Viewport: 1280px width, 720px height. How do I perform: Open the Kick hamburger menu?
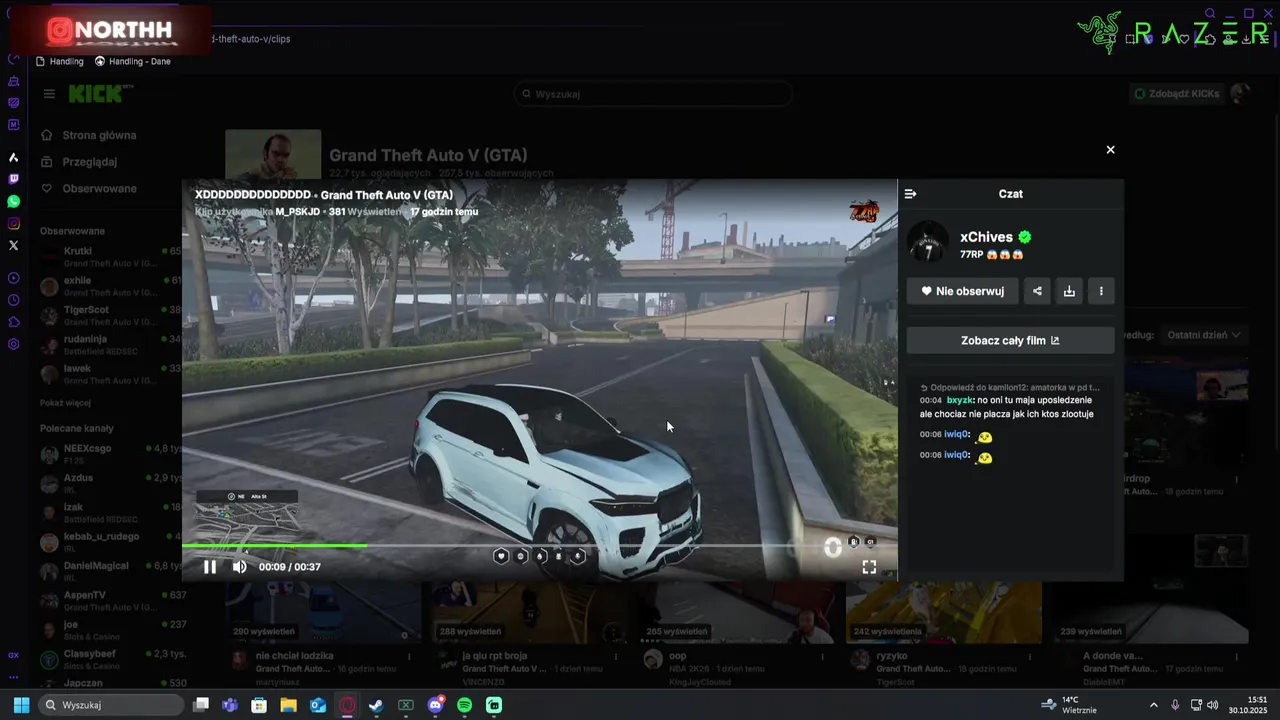click(49, 94)
